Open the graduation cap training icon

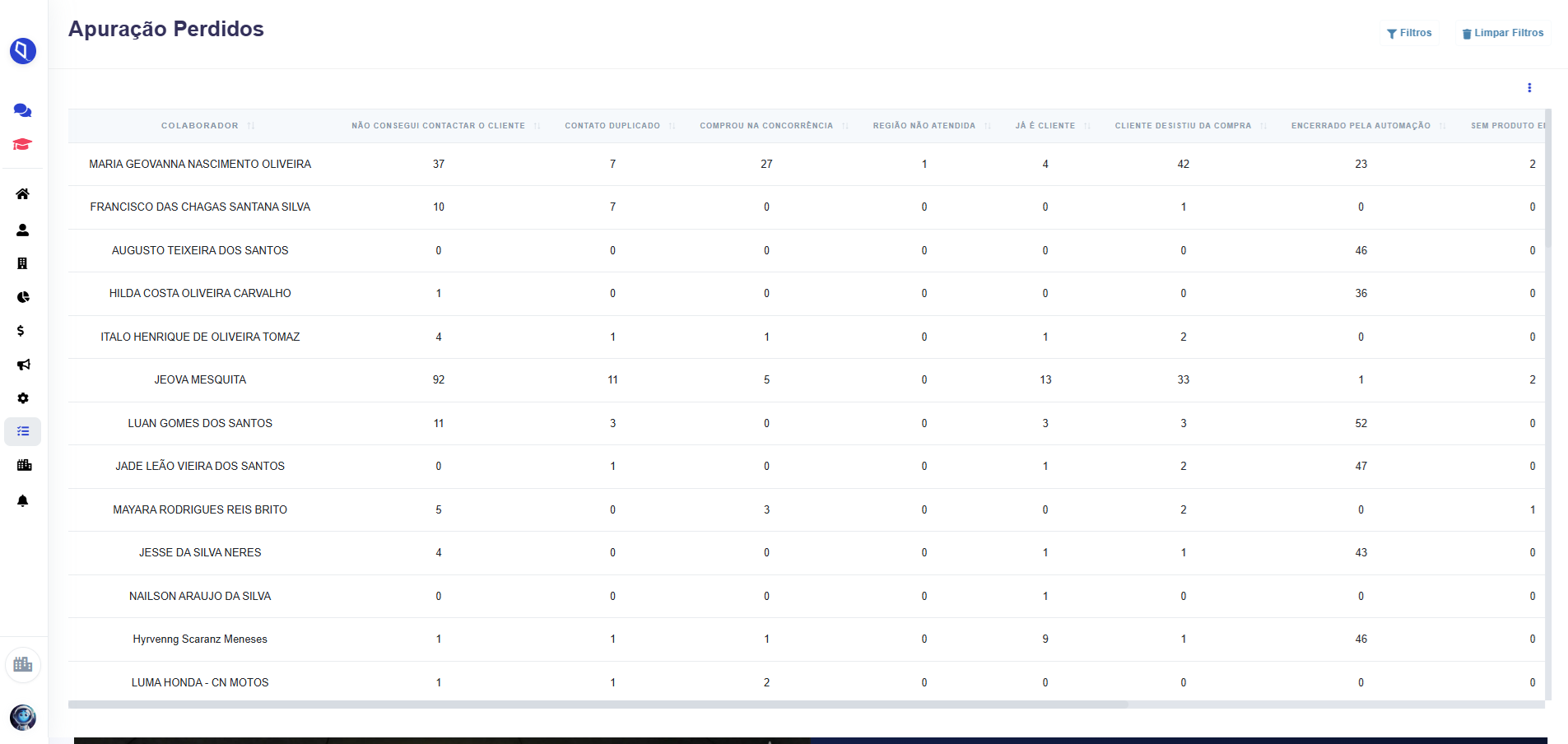tap(22, 145)
